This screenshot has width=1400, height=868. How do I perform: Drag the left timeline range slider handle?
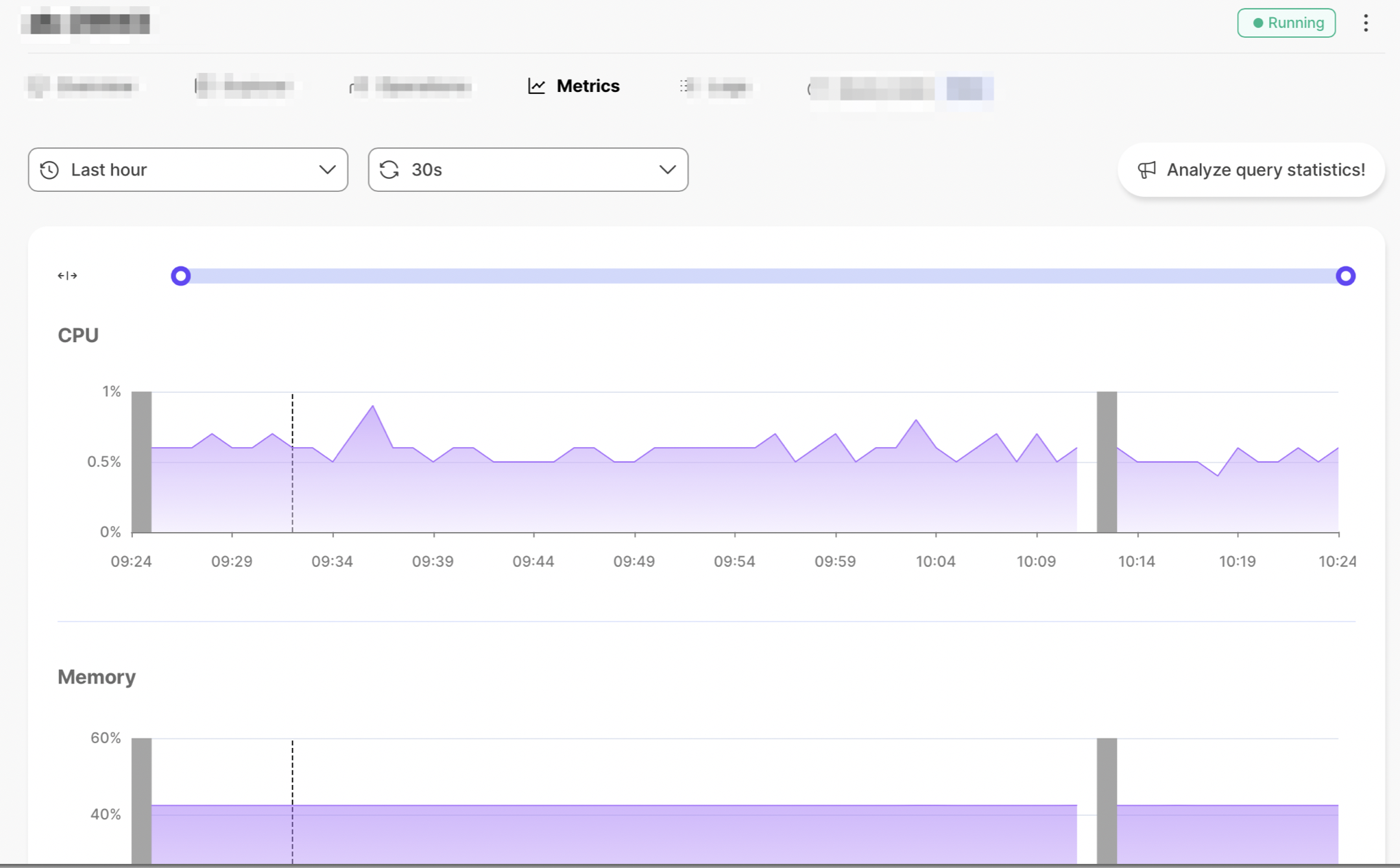tap(180, 275)
